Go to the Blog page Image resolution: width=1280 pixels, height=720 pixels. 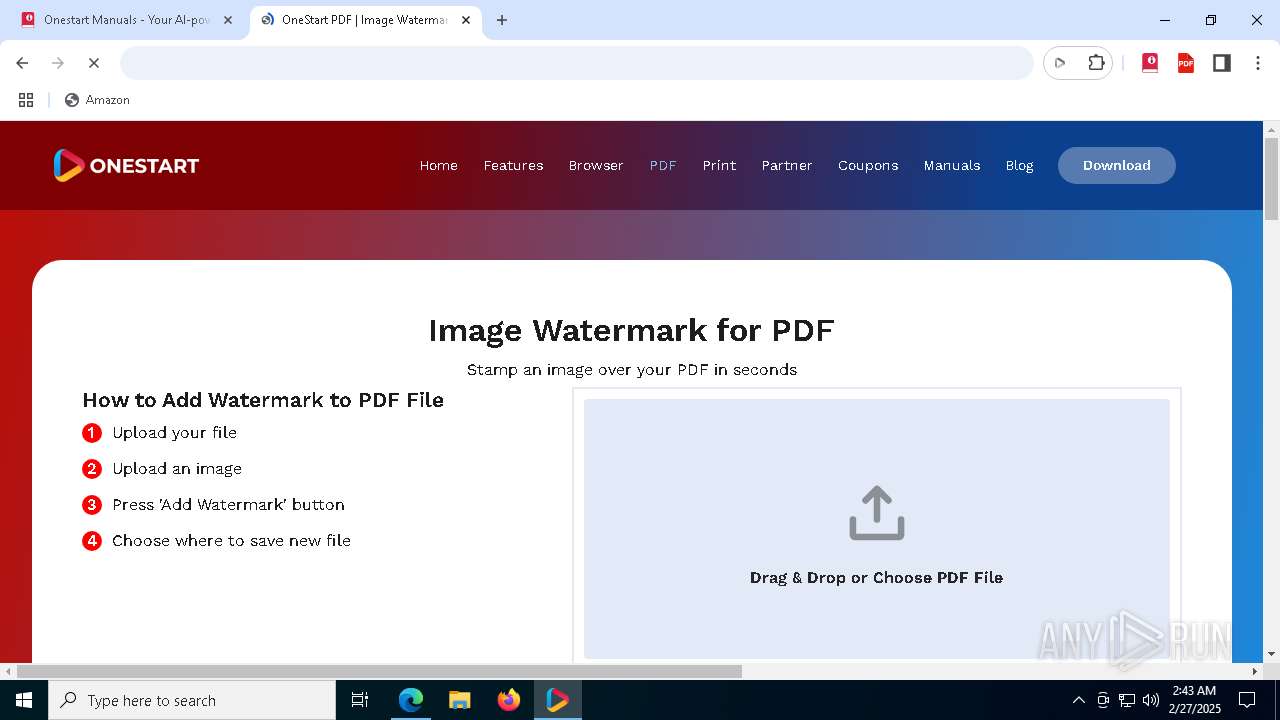1019,165
